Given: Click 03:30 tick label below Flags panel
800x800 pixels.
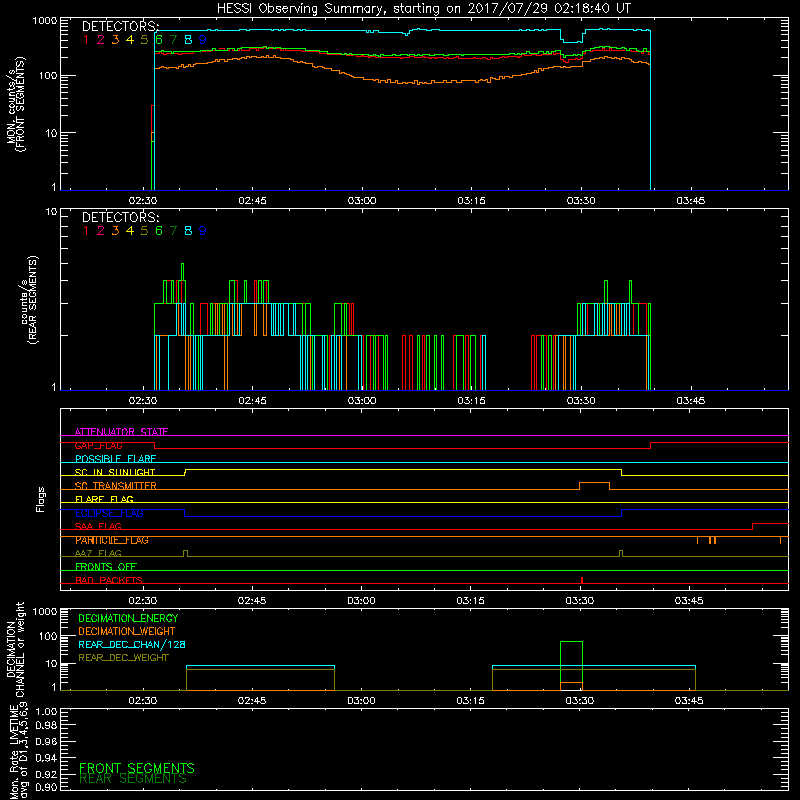Looking at the screenshot, I should [580, 601].
